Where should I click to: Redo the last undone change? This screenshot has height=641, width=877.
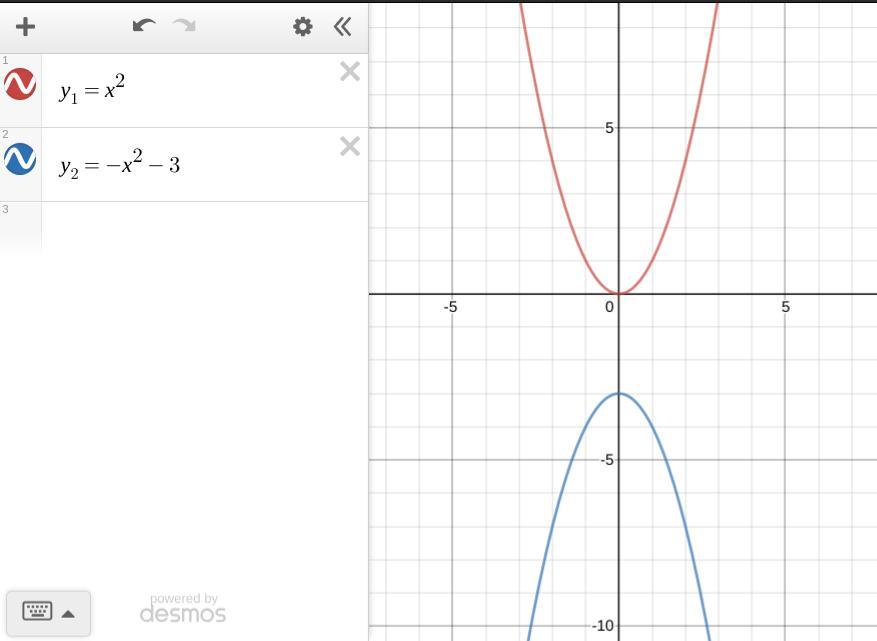[x=185, y=26]
